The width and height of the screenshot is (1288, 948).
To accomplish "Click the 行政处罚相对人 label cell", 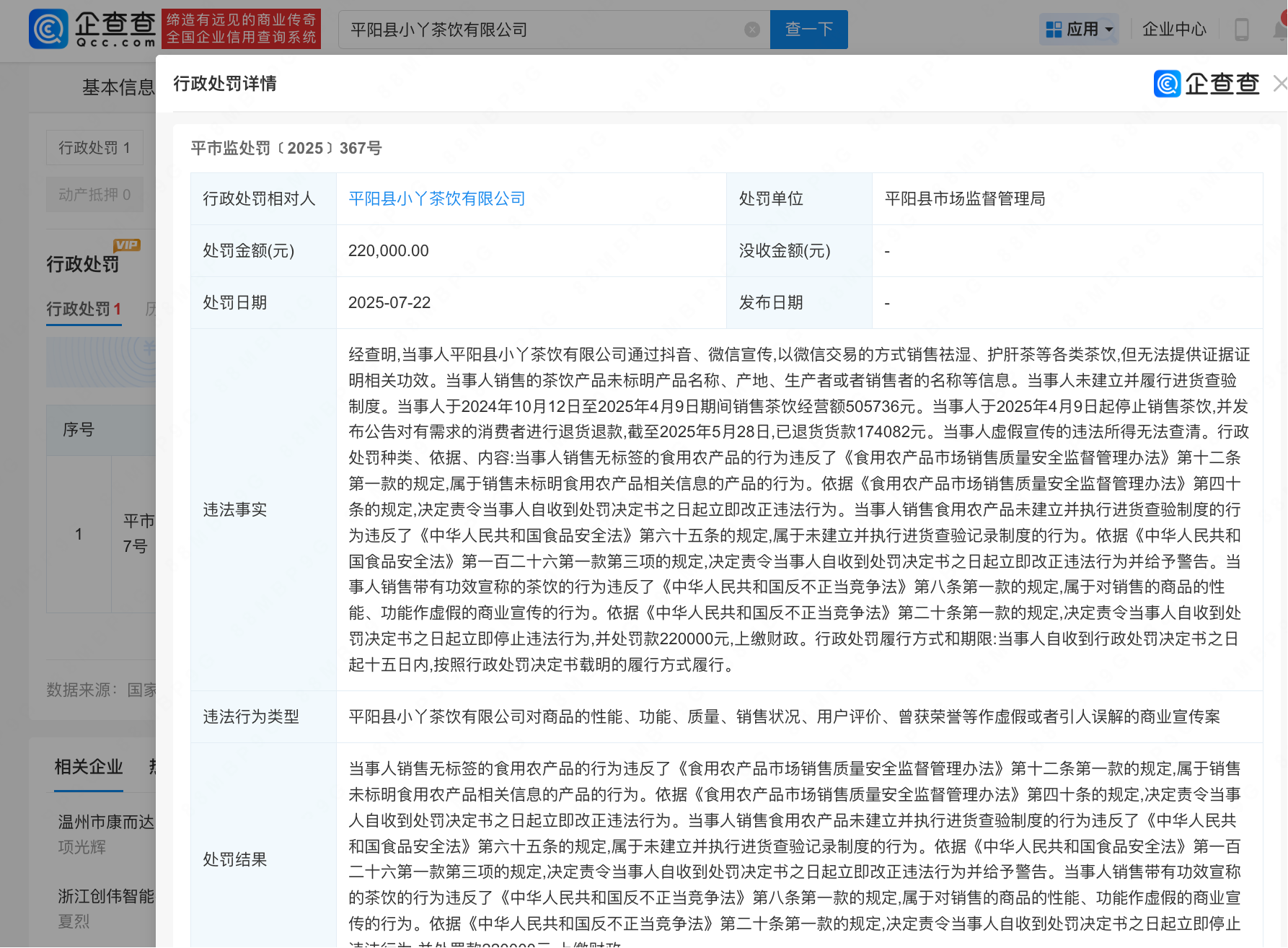I will coord(263,198).
